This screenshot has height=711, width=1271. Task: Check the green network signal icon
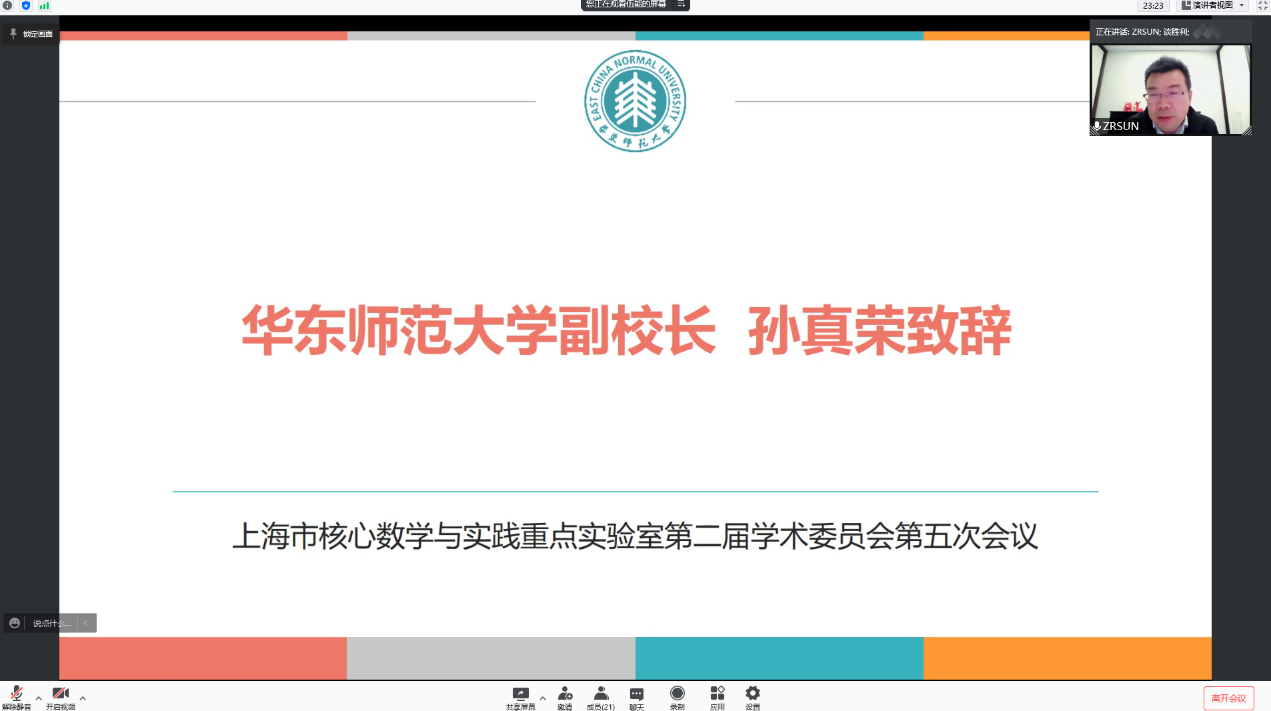[44, 5]
